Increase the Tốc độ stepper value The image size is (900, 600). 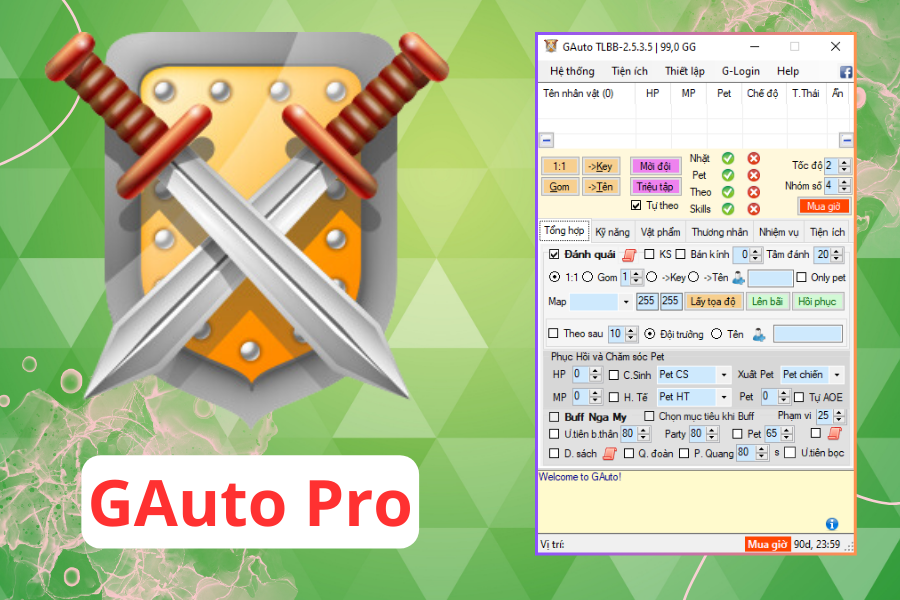845,162
